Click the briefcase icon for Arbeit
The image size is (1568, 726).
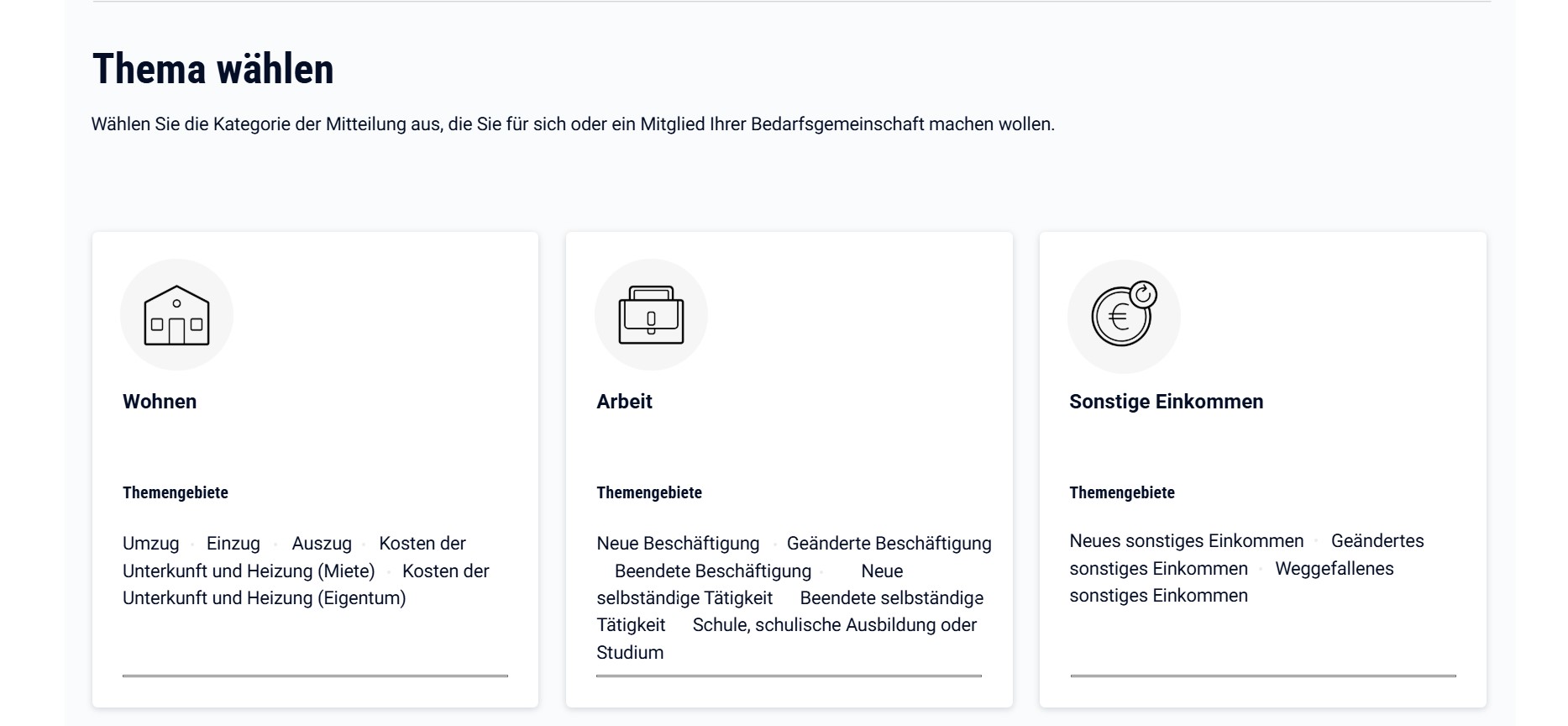[x=651, y=315]
